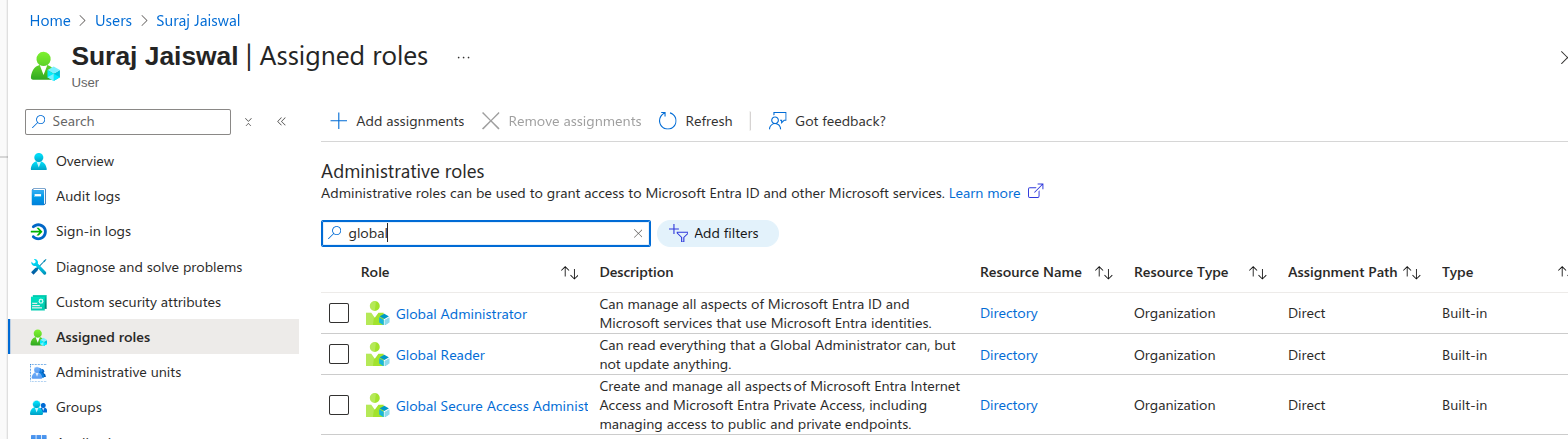This screenshot has width=1568, height=439.
Task: Click the Global Administrator role link
Action: (461, 314)
